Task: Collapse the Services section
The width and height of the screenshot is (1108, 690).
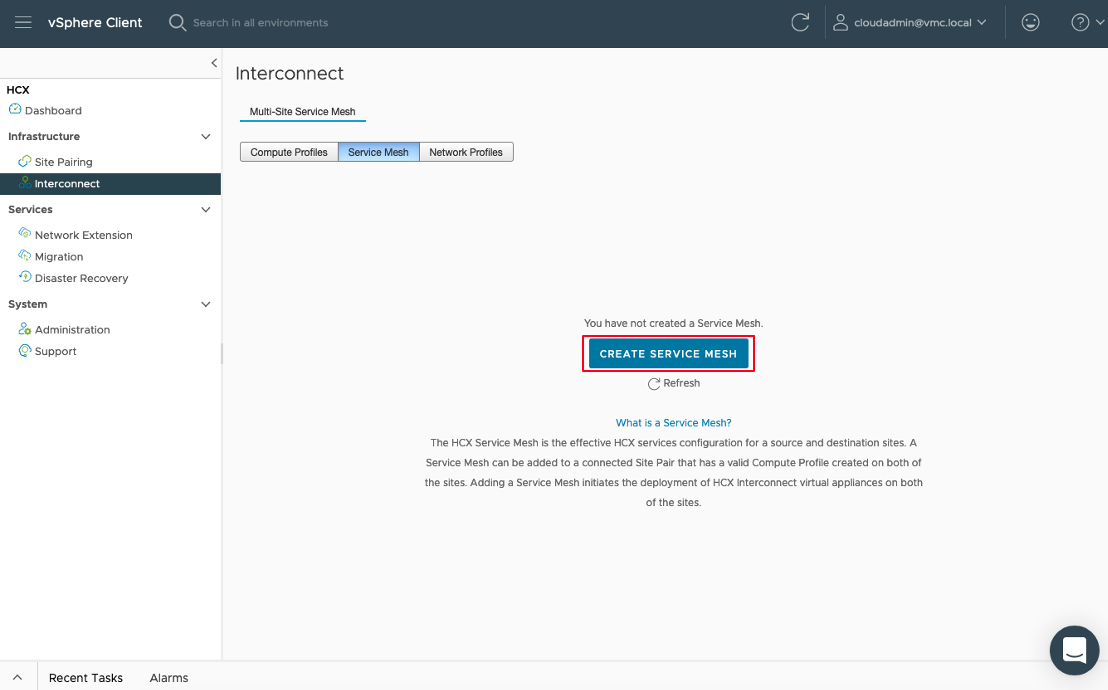Action: 206,209
